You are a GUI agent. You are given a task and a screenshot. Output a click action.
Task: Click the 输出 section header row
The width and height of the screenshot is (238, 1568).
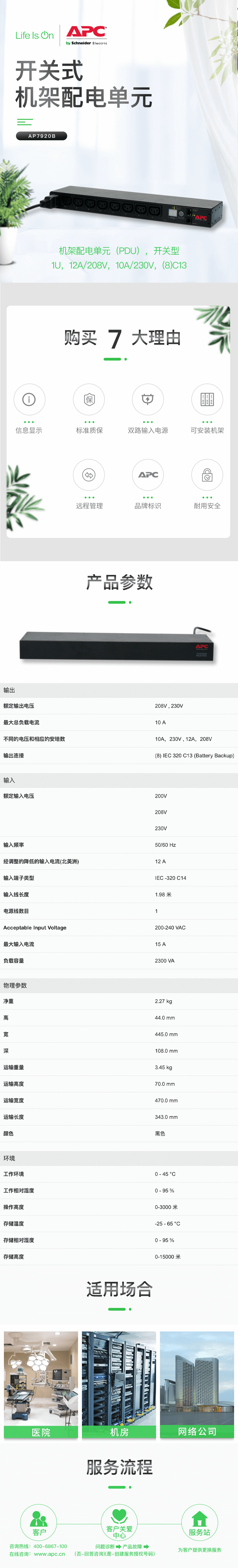click(x=119, y=690)
